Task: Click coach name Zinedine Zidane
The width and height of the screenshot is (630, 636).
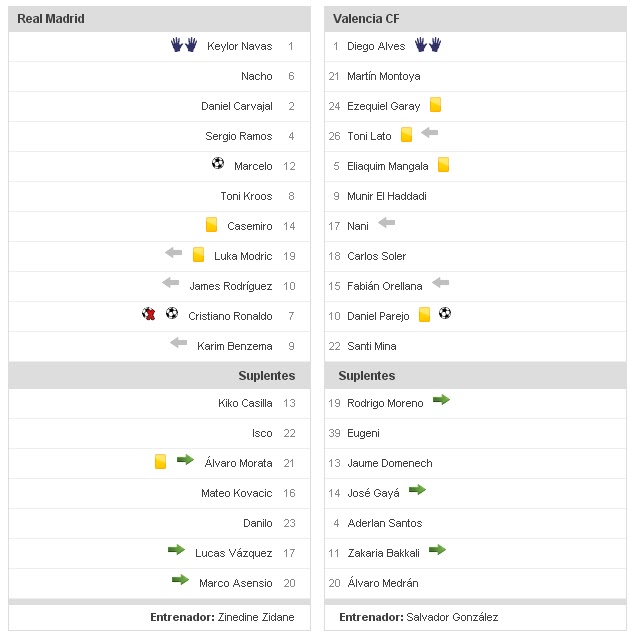Action: (256, 617)
